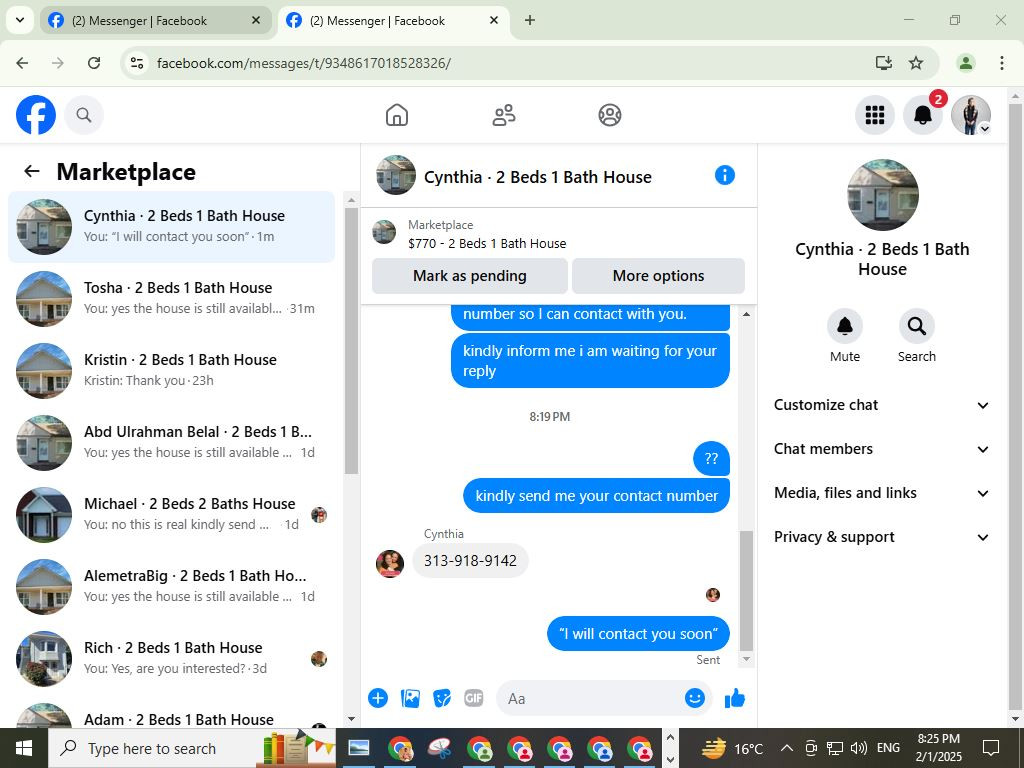Open the tab search dropdown arrow
Screen dimensions: 1024x768
pyautogui.click(x=20, y=20)
